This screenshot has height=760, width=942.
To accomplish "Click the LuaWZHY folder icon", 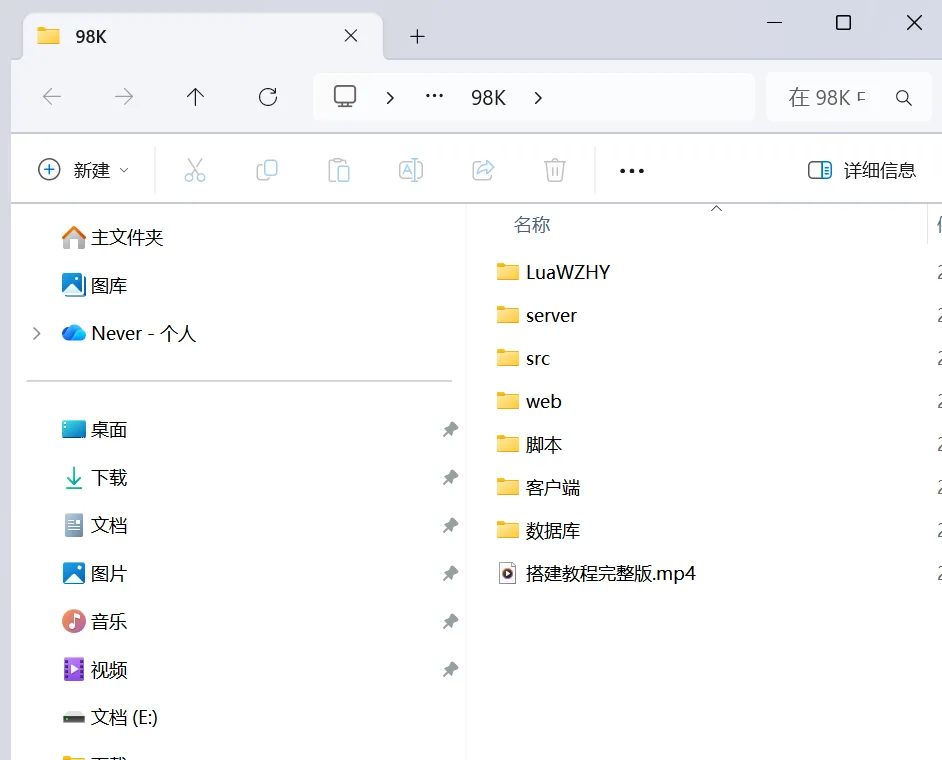I will click(x=508, y=272).
